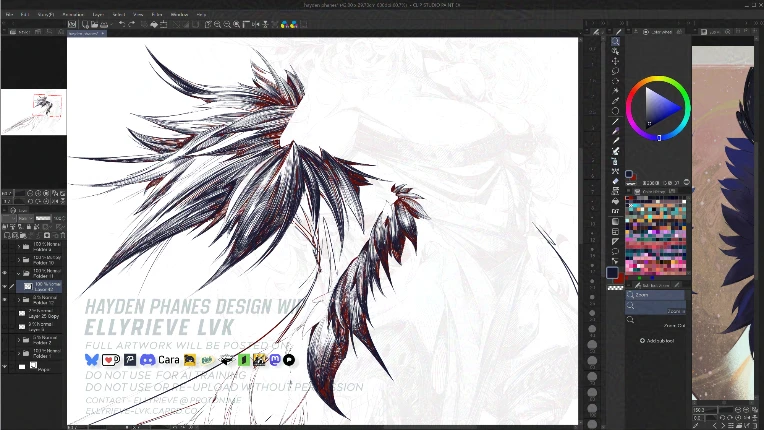Viewport: 764px width, 430px height.
Task: Show Folder 9 via visibility box
Action: [5, 247]
